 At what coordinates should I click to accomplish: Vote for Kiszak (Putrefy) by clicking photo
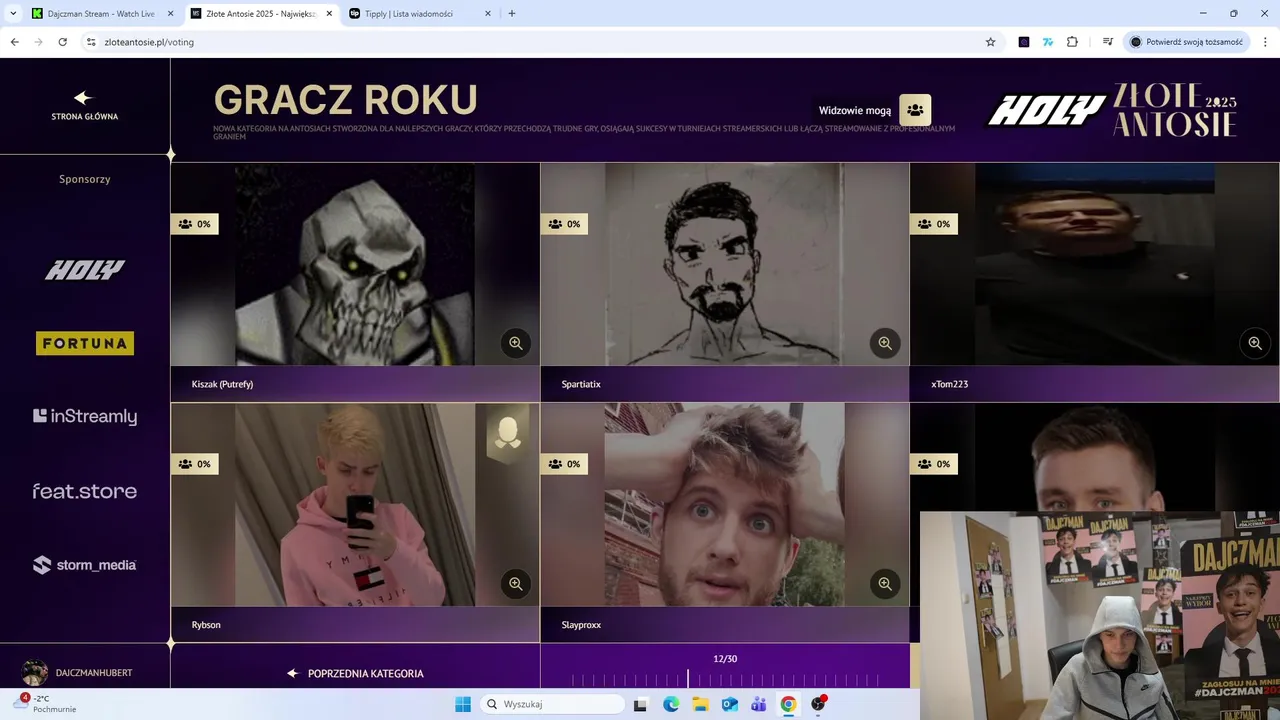coord(355,265)
